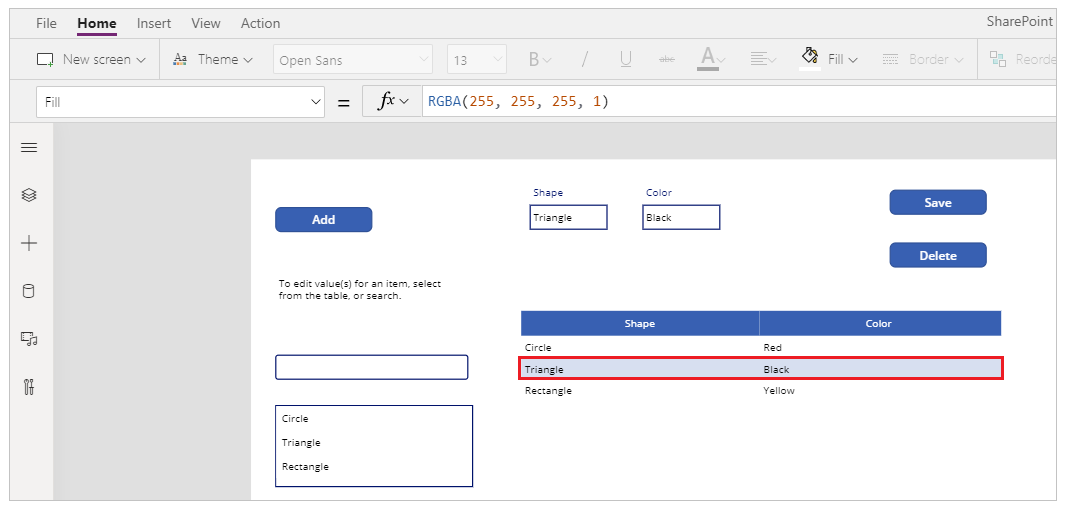1071x517 pixels.
Task: Switch to the Insert tab
Action: coord(154,23)
